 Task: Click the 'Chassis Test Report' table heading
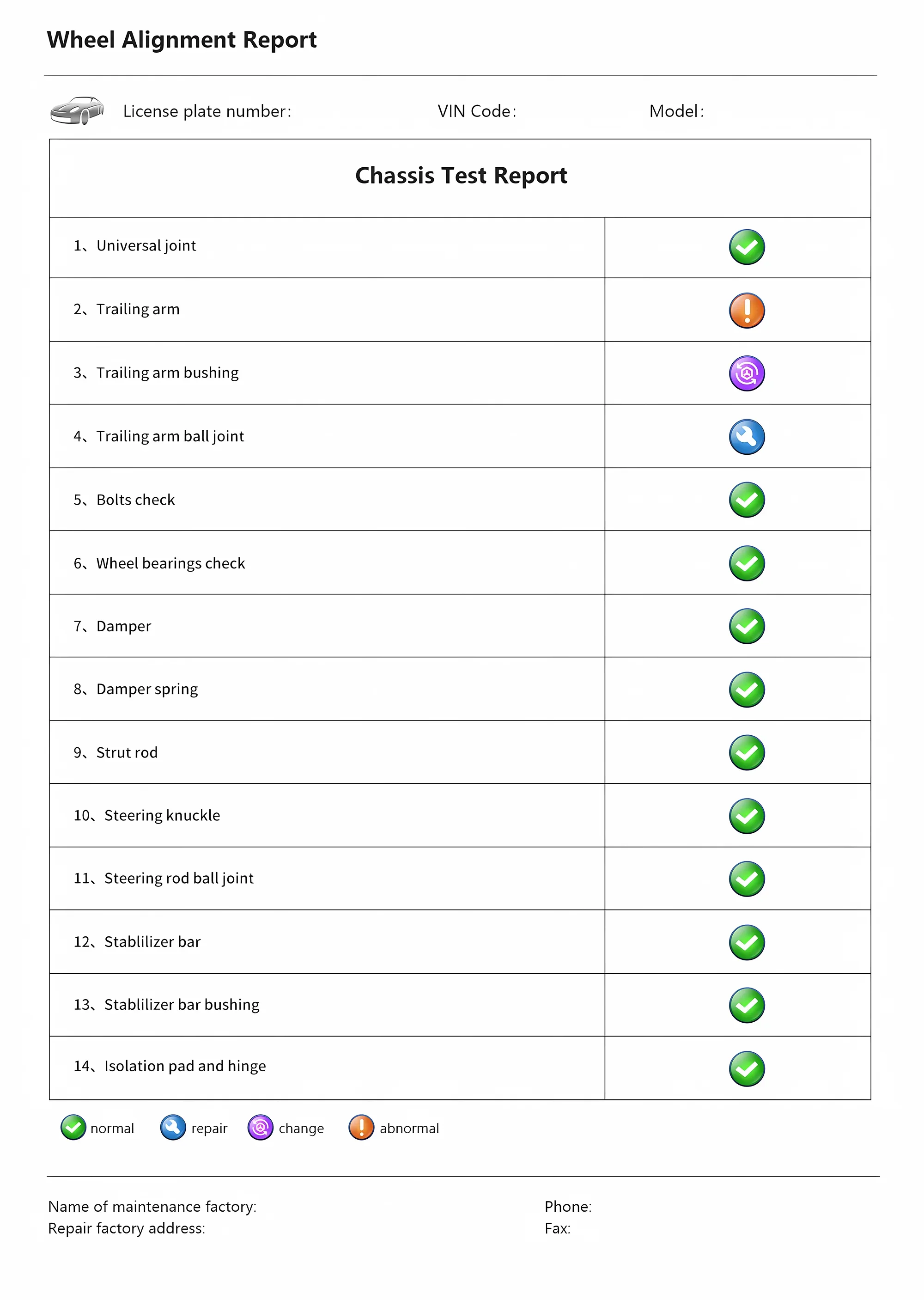point(461,176)
